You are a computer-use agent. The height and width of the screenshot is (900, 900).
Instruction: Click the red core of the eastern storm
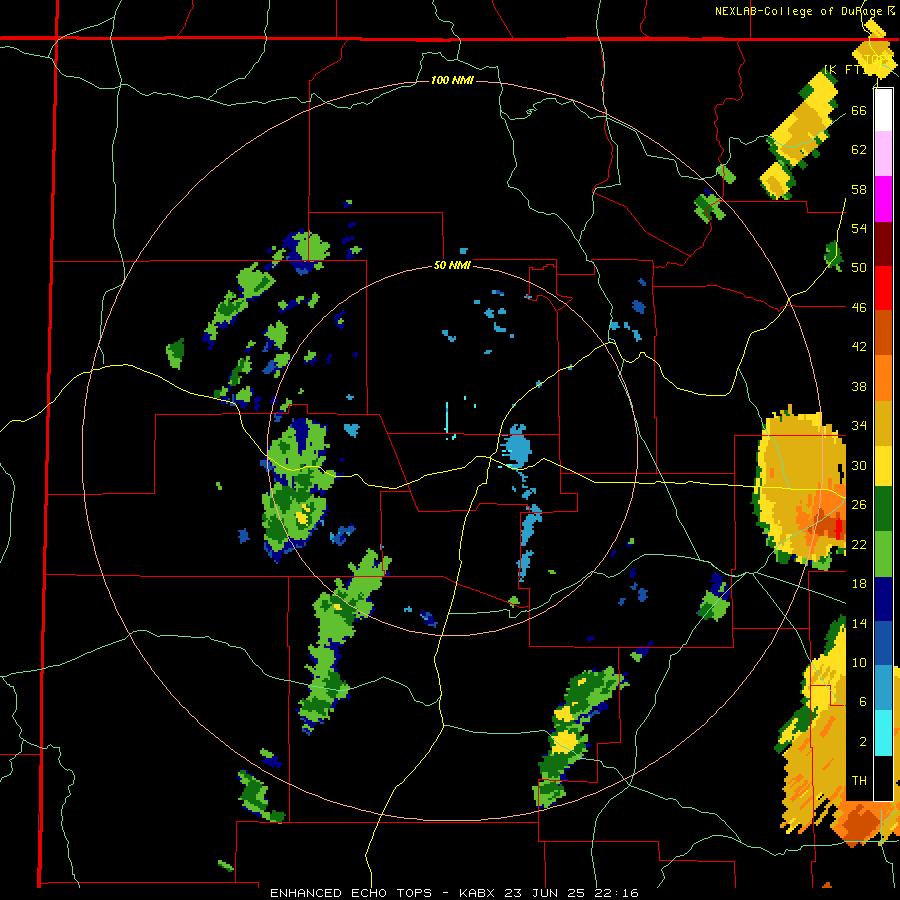coord(840,529)
